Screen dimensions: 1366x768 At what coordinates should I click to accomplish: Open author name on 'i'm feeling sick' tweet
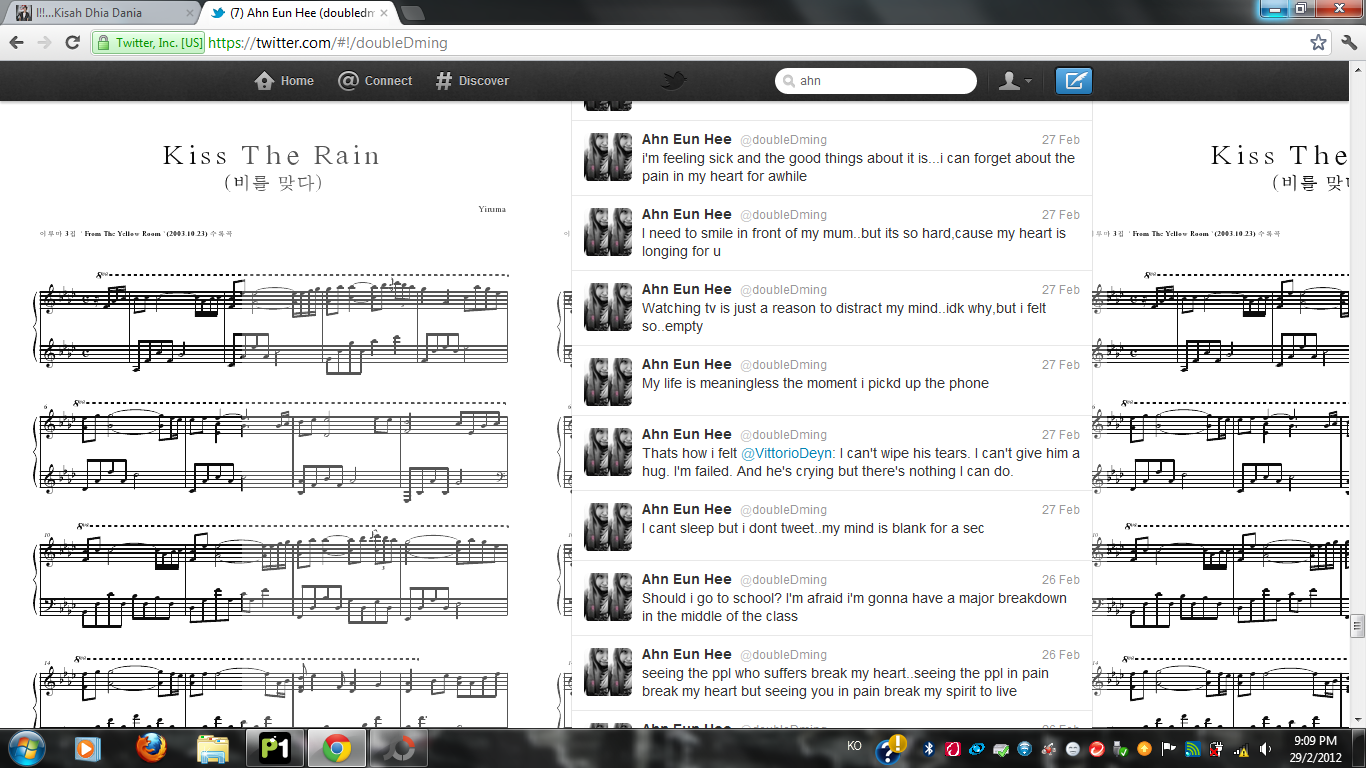point(687,139)
